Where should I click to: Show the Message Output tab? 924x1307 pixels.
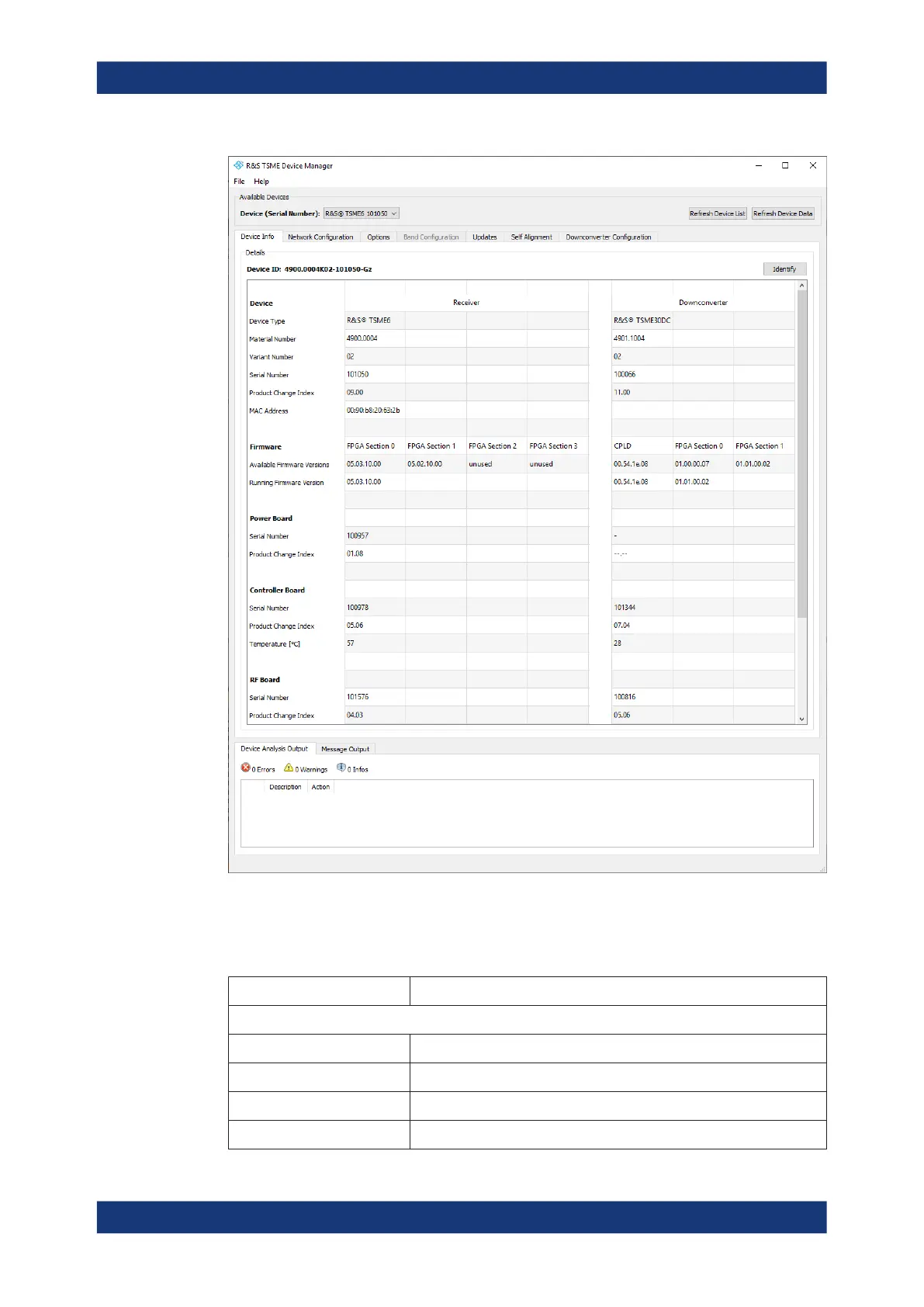[x=345, y=750]
